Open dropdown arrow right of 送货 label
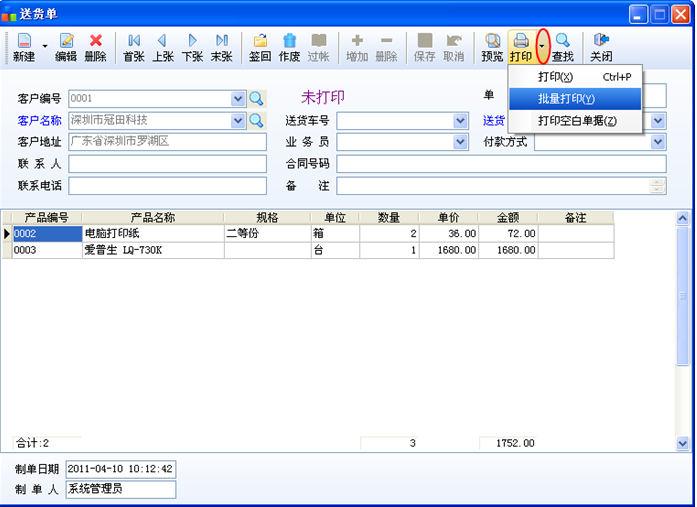 coord(658,120)
